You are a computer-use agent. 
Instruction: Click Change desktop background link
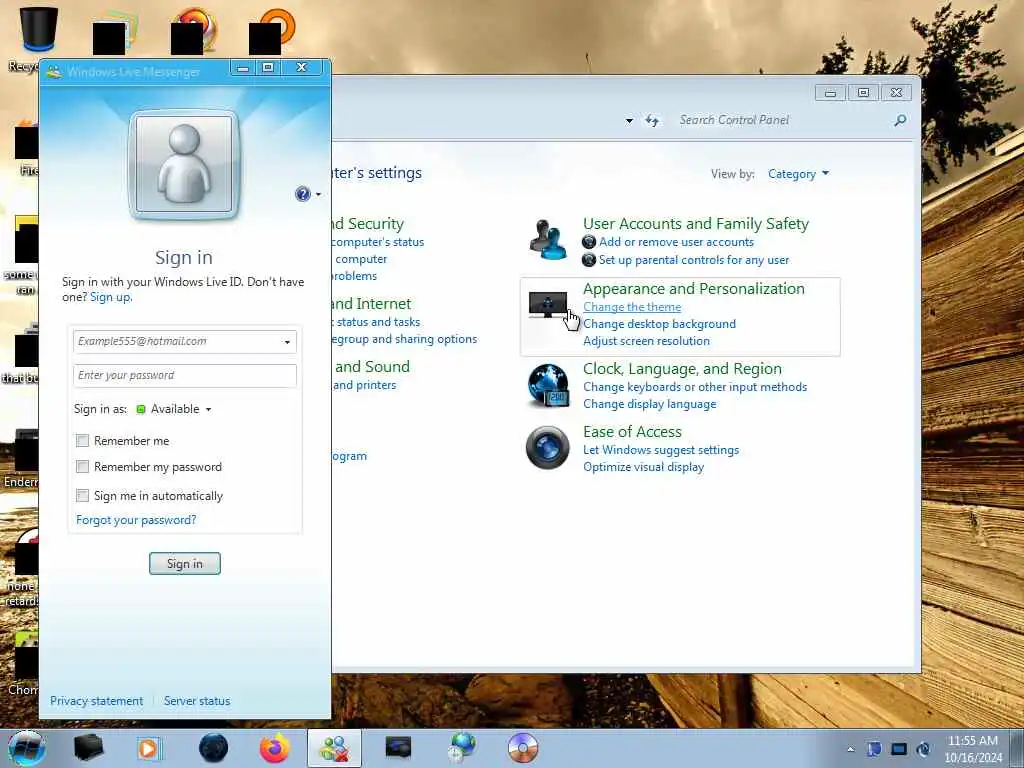pos(659,324)
